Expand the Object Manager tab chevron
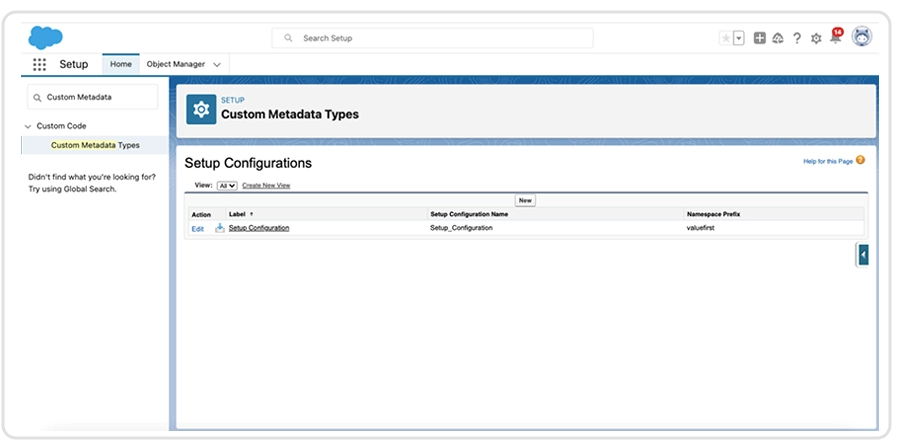This screenshot has height=444, width=900. tap(217, 64)
